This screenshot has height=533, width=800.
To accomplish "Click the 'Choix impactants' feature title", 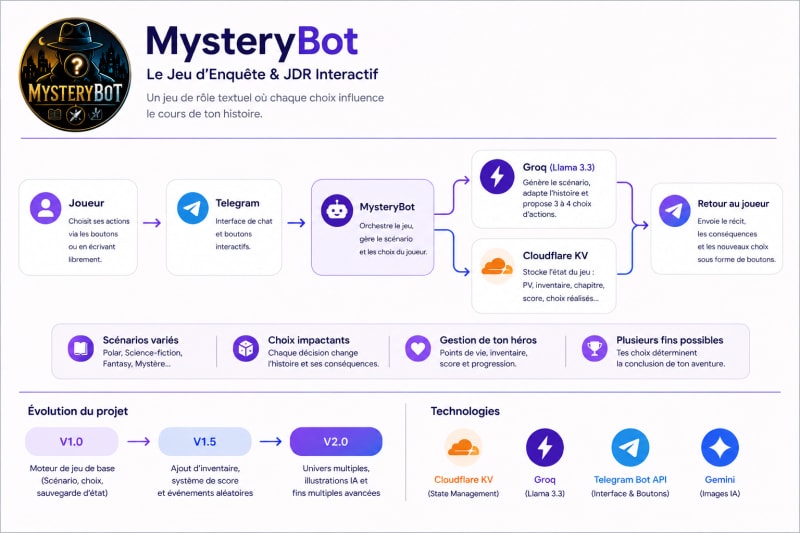I will 309,340.
